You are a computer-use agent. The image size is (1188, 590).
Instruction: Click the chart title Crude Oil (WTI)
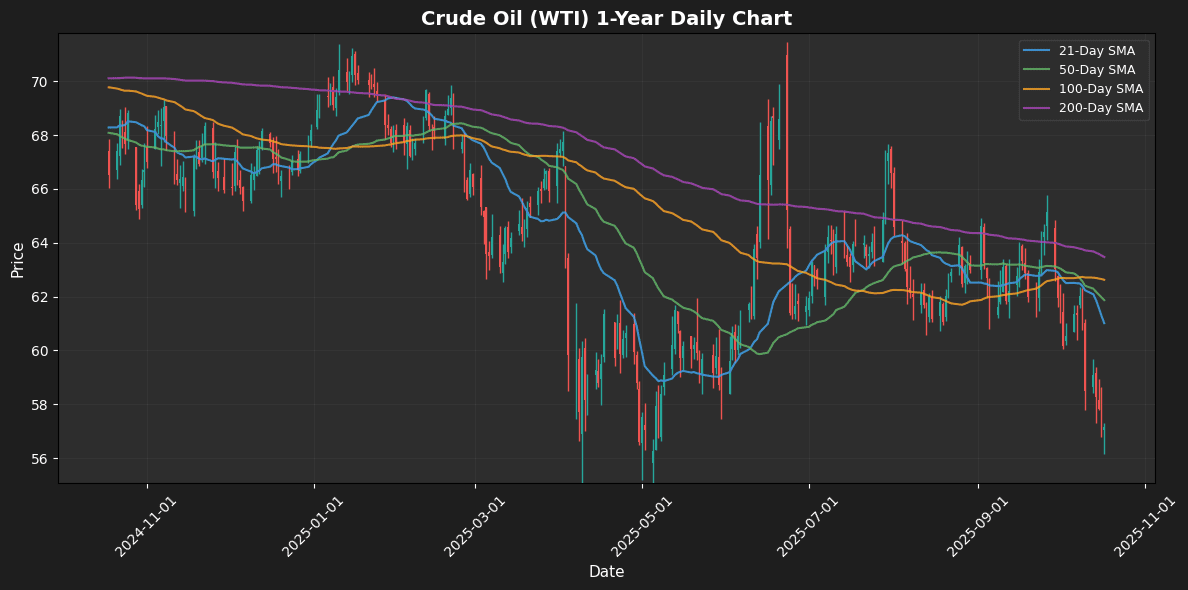tap(606, 19)
